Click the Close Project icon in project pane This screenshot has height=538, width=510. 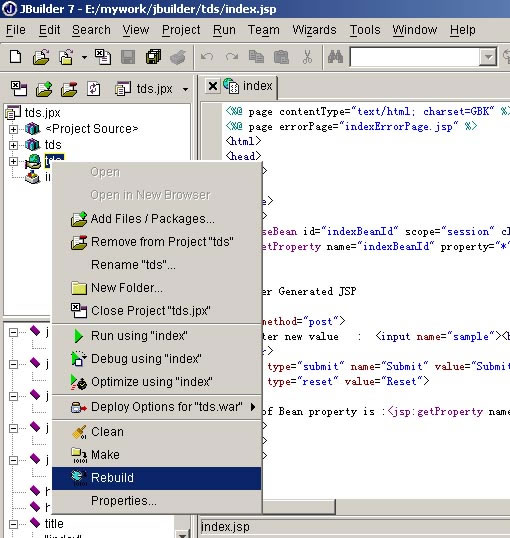click(x=19, y=89)
